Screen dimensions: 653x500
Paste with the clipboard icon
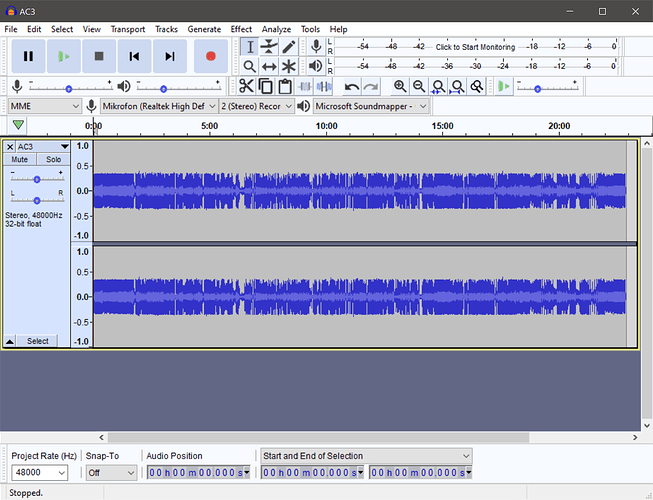click(285, 86)
